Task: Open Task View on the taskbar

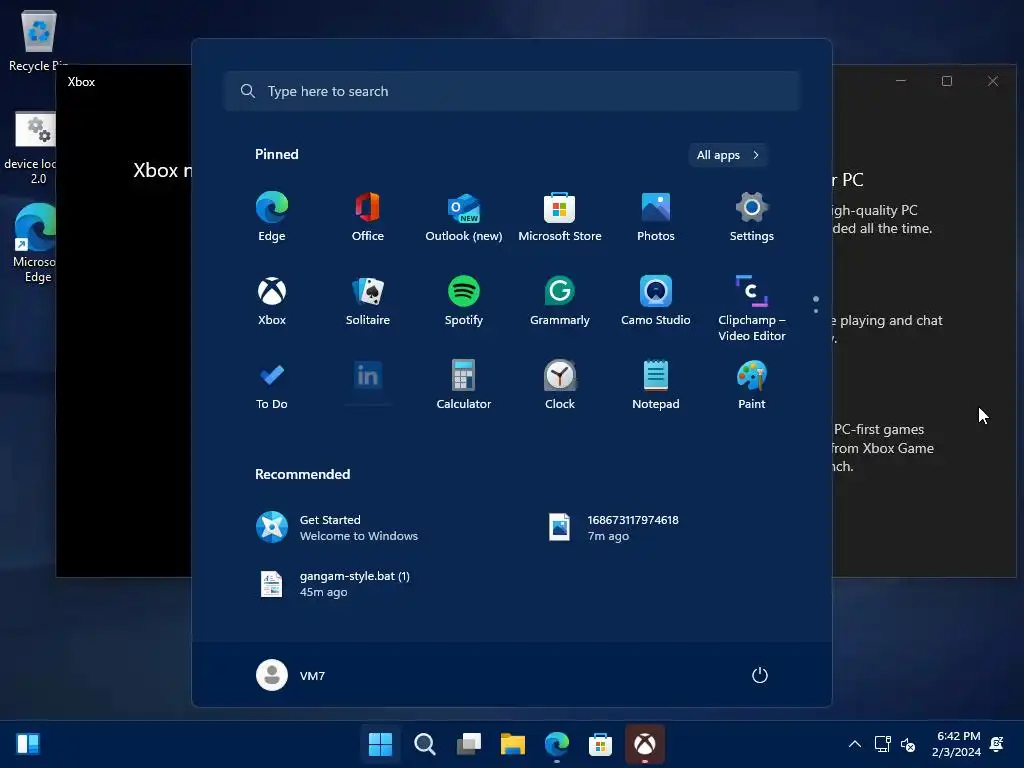Action: [468, 744]
